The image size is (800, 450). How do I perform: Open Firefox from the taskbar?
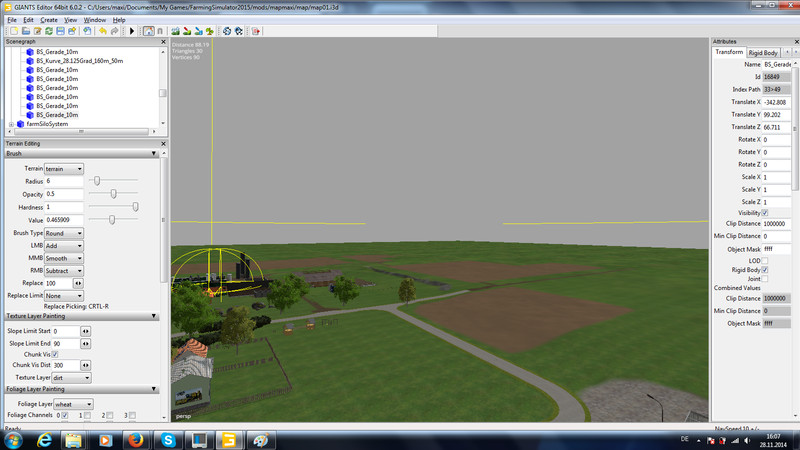pyautogui.click(x=136, y=439)
